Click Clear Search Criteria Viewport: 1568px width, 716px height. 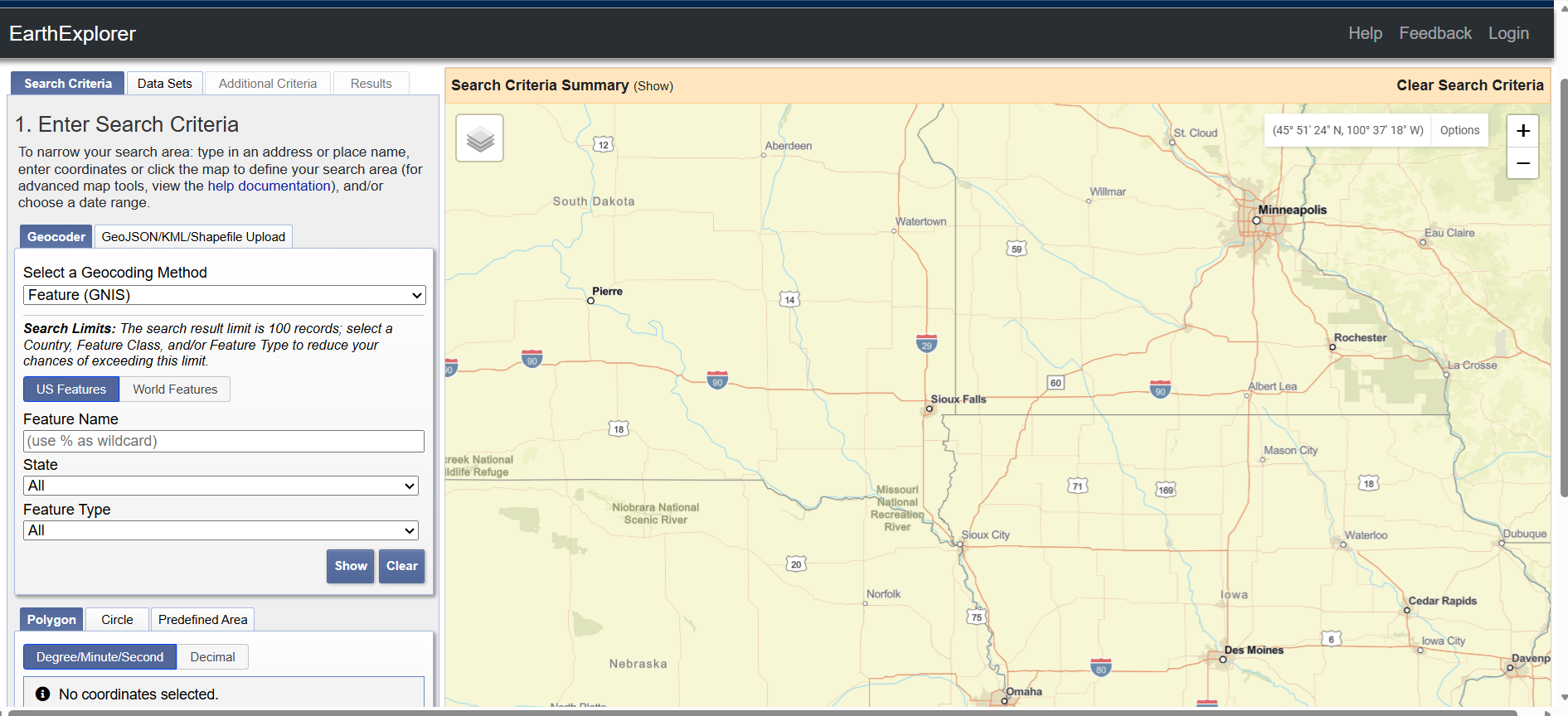coord(1469,85)
